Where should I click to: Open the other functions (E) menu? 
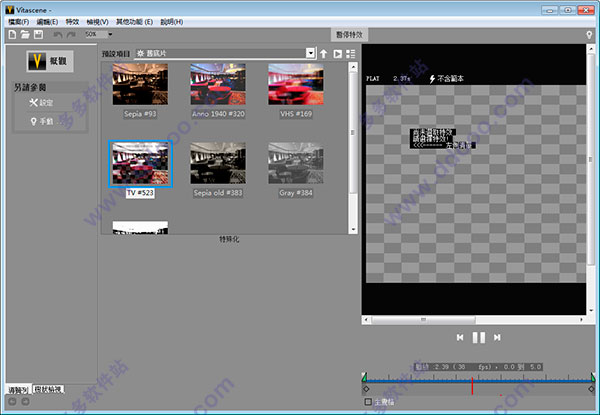[x=134, y=22]
